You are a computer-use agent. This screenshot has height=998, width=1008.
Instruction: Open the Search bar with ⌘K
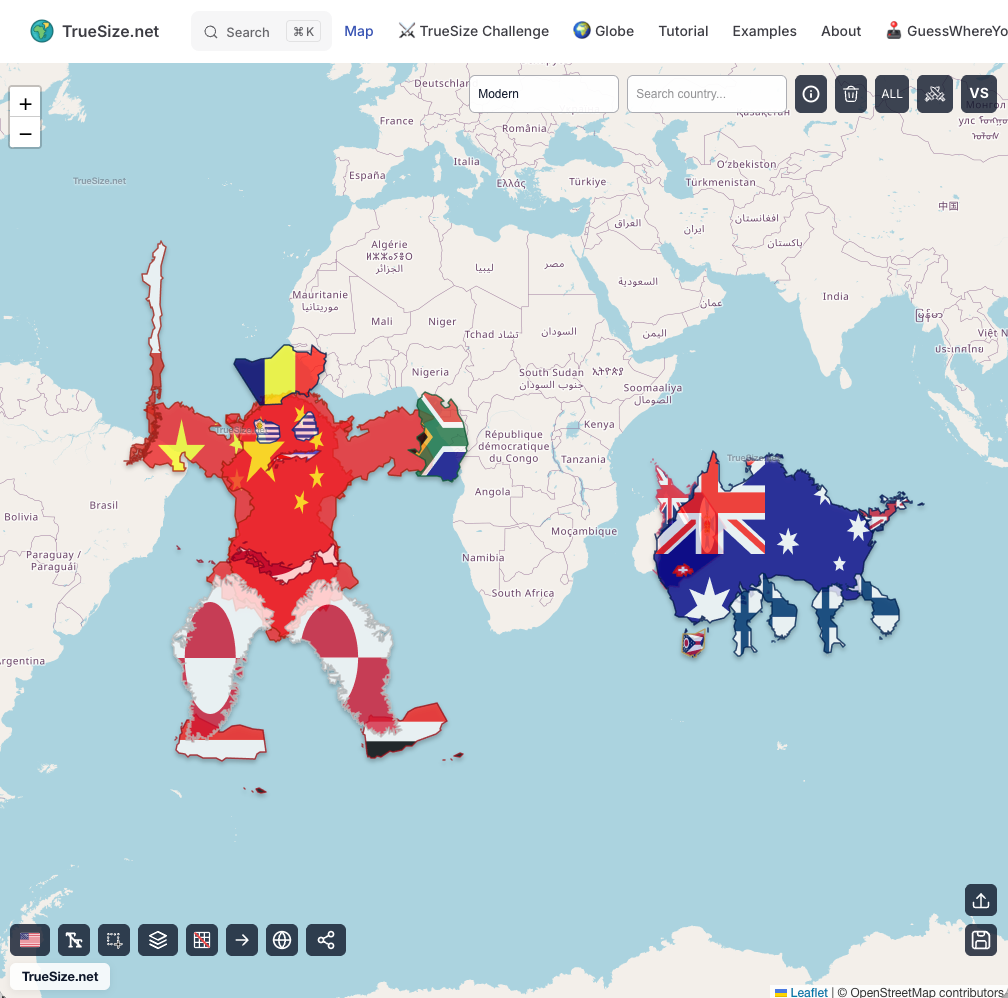click(261, 32)
